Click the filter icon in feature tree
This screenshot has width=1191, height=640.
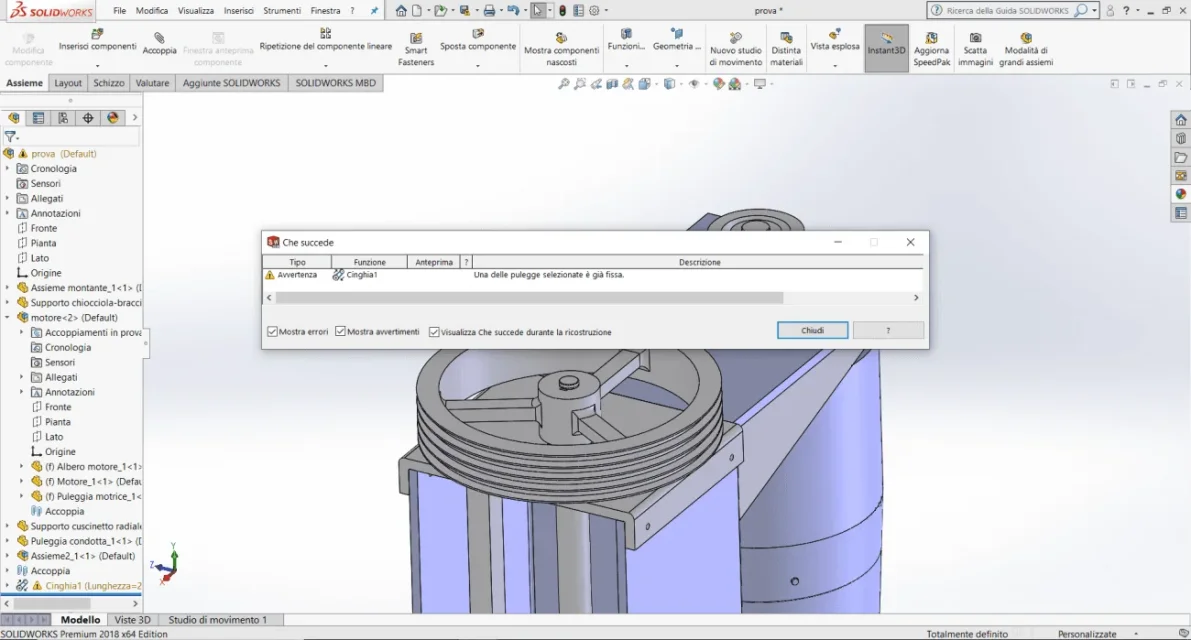pos(11,137)
